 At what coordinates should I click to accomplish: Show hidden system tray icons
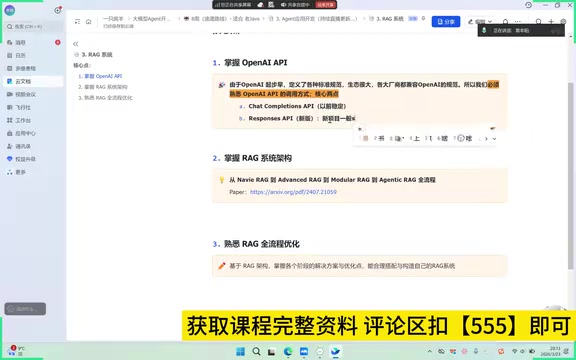pyautogui.click(x=429, y=352)
